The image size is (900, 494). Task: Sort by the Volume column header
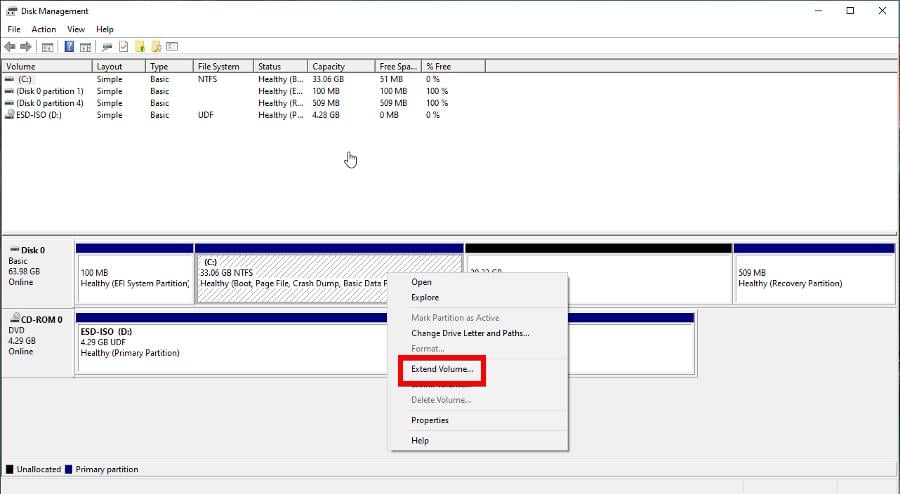46,67
